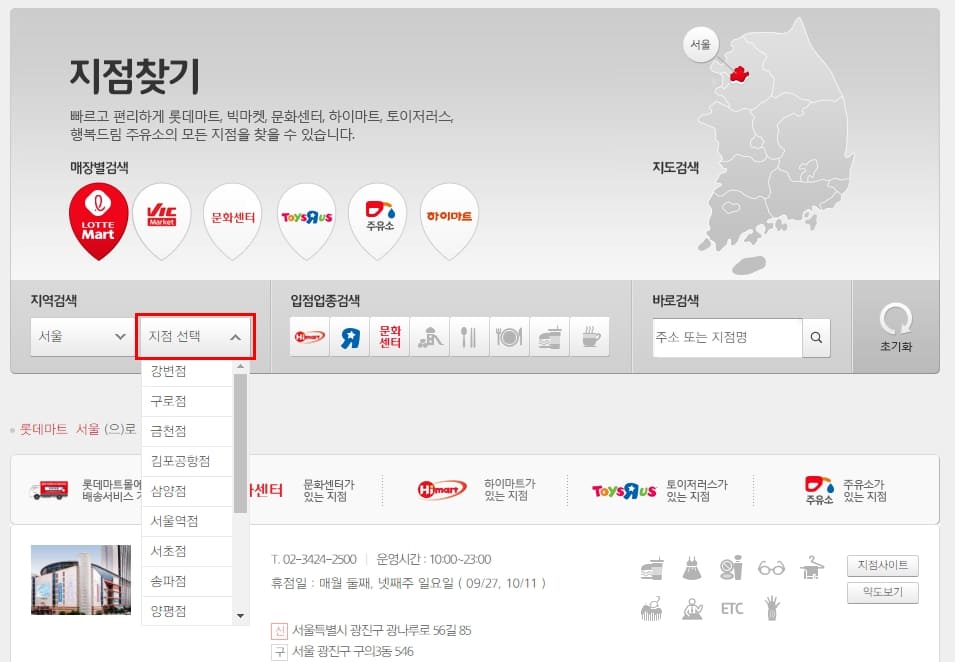Click the ETC facility icon

(x=731, y=608)
